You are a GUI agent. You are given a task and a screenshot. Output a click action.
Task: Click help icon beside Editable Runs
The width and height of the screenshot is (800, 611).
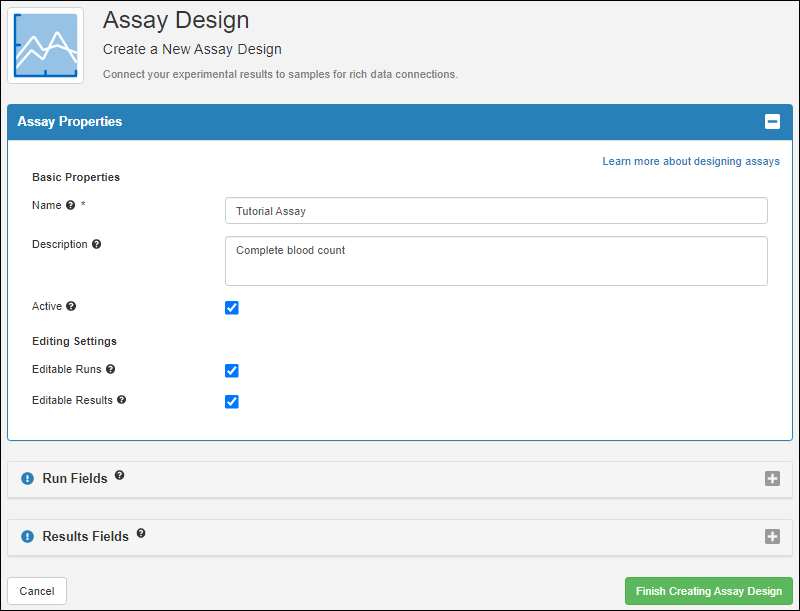pos(111,369)
